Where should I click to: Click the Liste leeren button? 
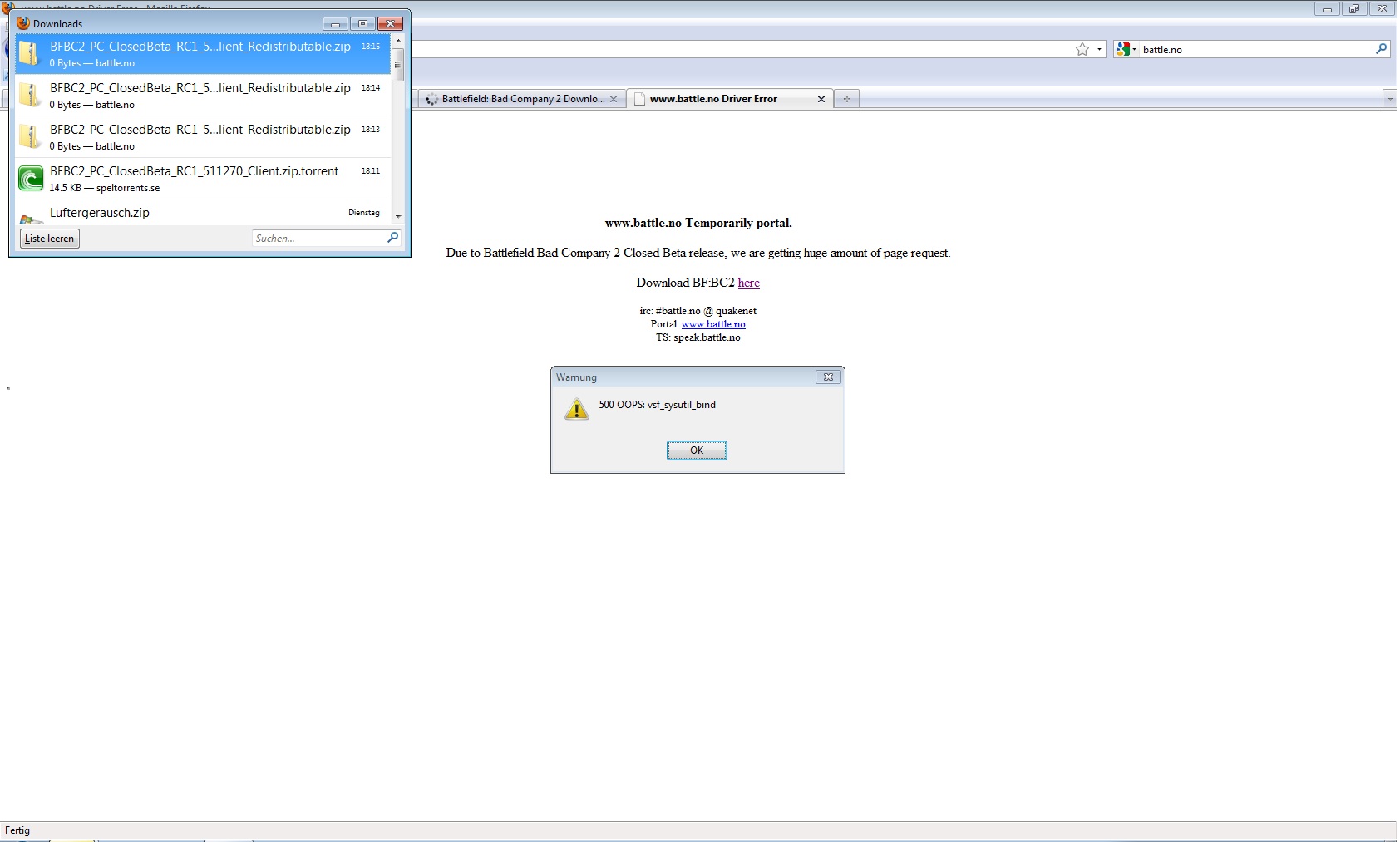coord(50,239)
